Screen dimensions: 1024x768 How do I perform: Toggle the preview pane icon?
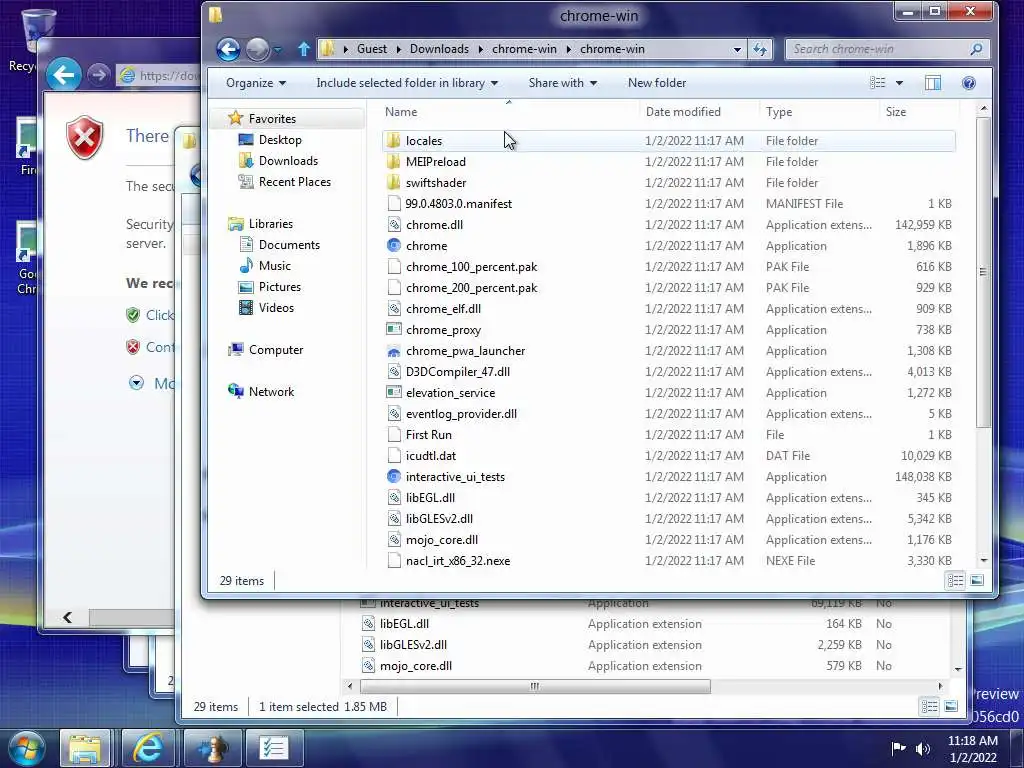(x=933, y=83)
